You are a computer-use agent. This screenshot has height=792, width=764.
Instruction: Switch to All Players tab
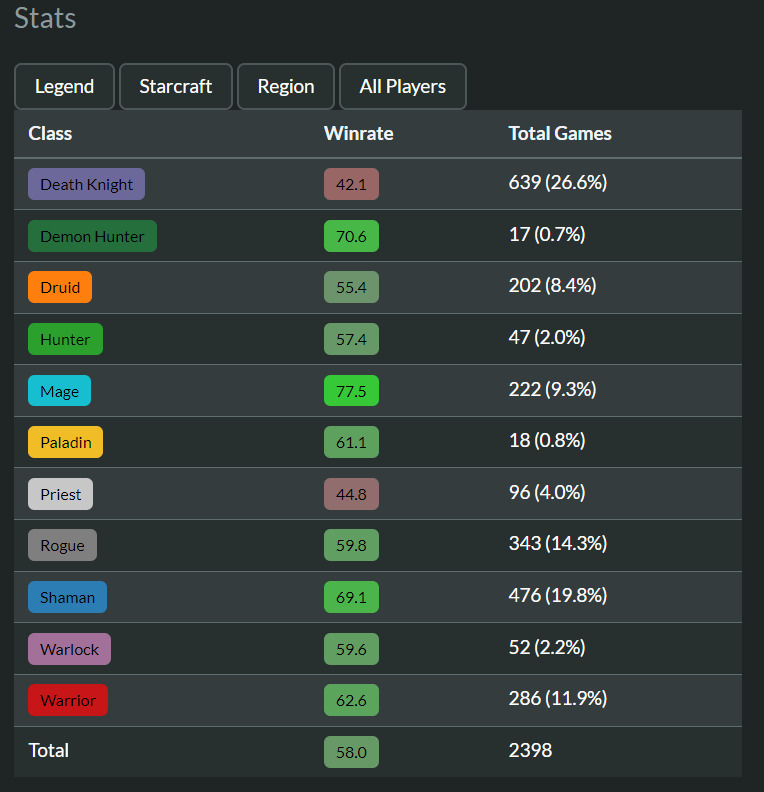[x=402, y=86]
